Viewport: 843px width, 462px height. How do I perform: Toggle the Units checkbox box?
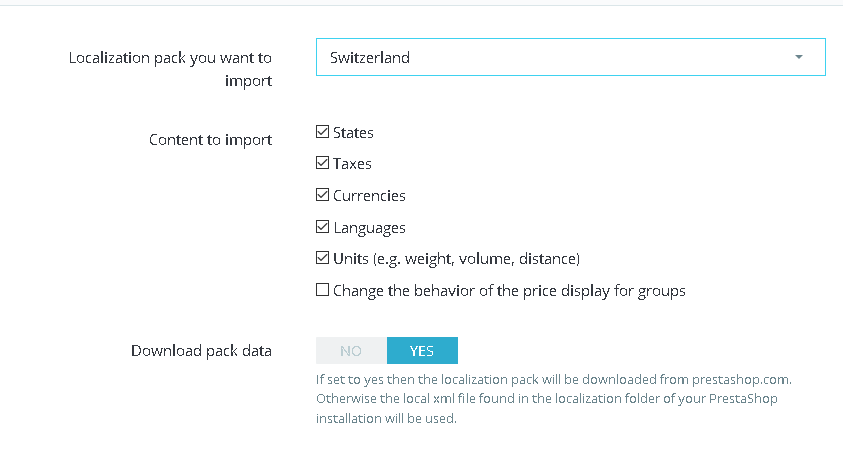(x=322, y=258)
